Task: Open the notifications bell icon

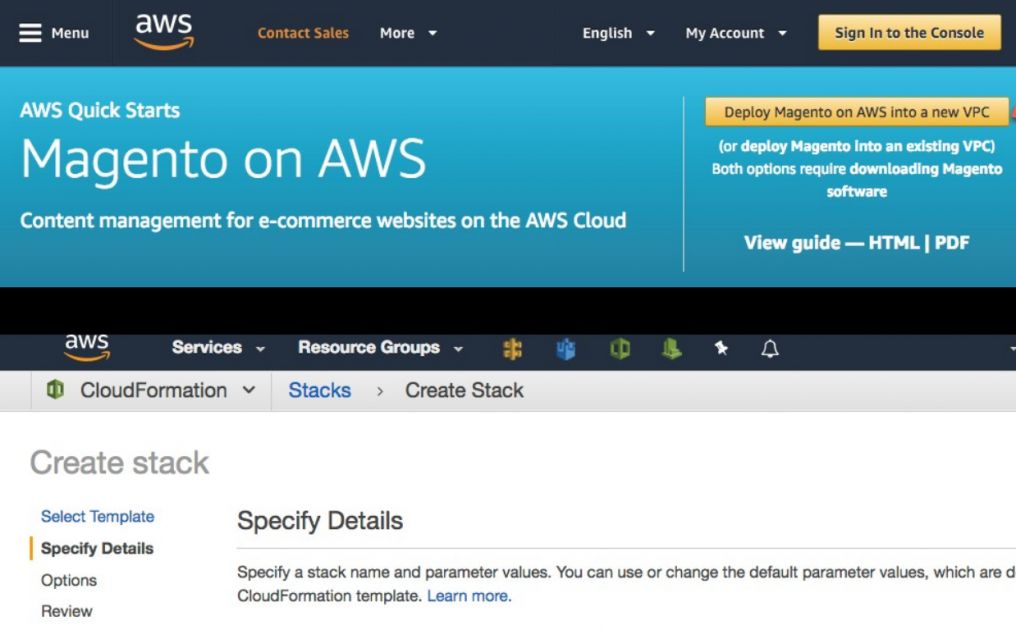Action: (x=767, y=348)
